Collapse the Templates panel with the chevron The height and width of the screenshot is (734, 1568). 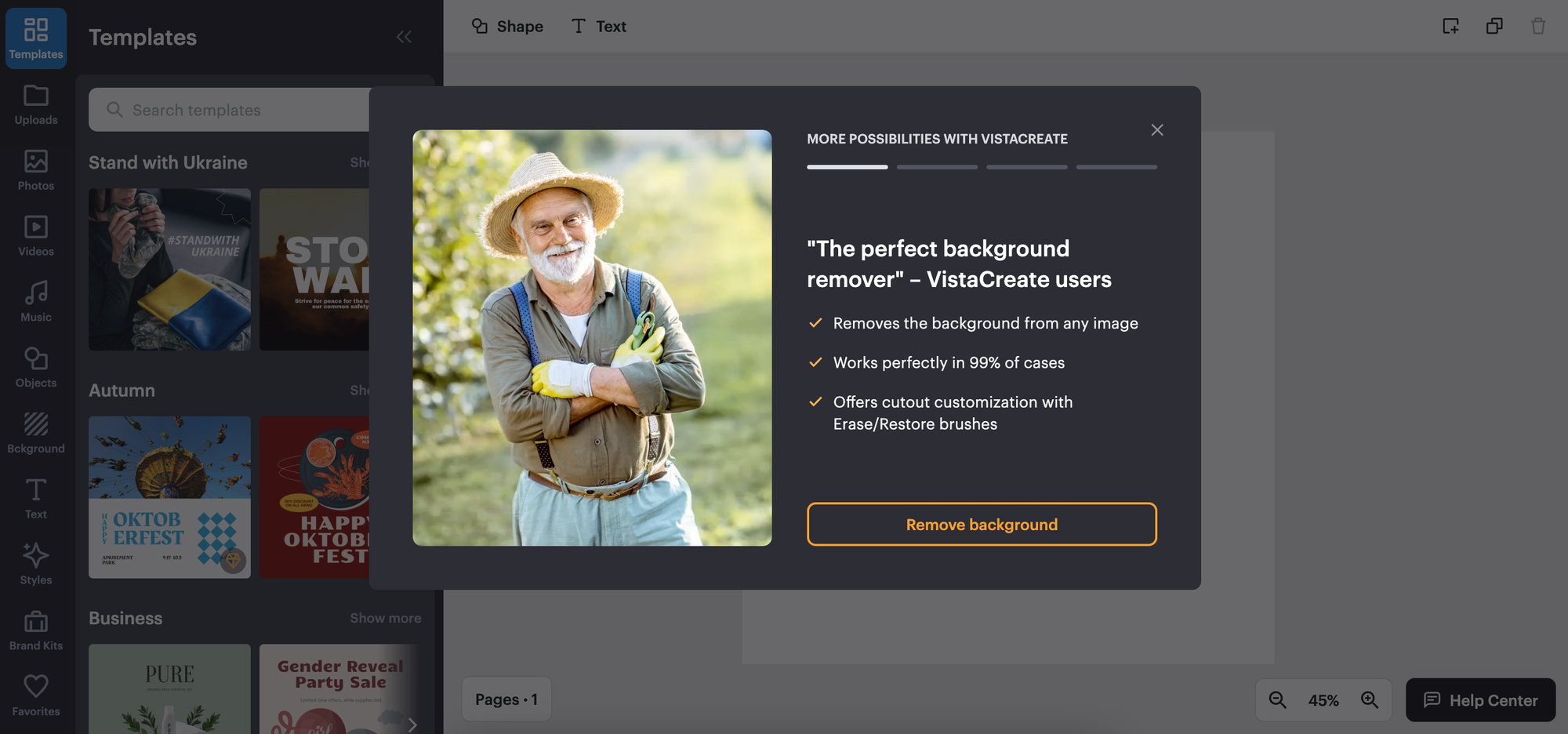405,36
